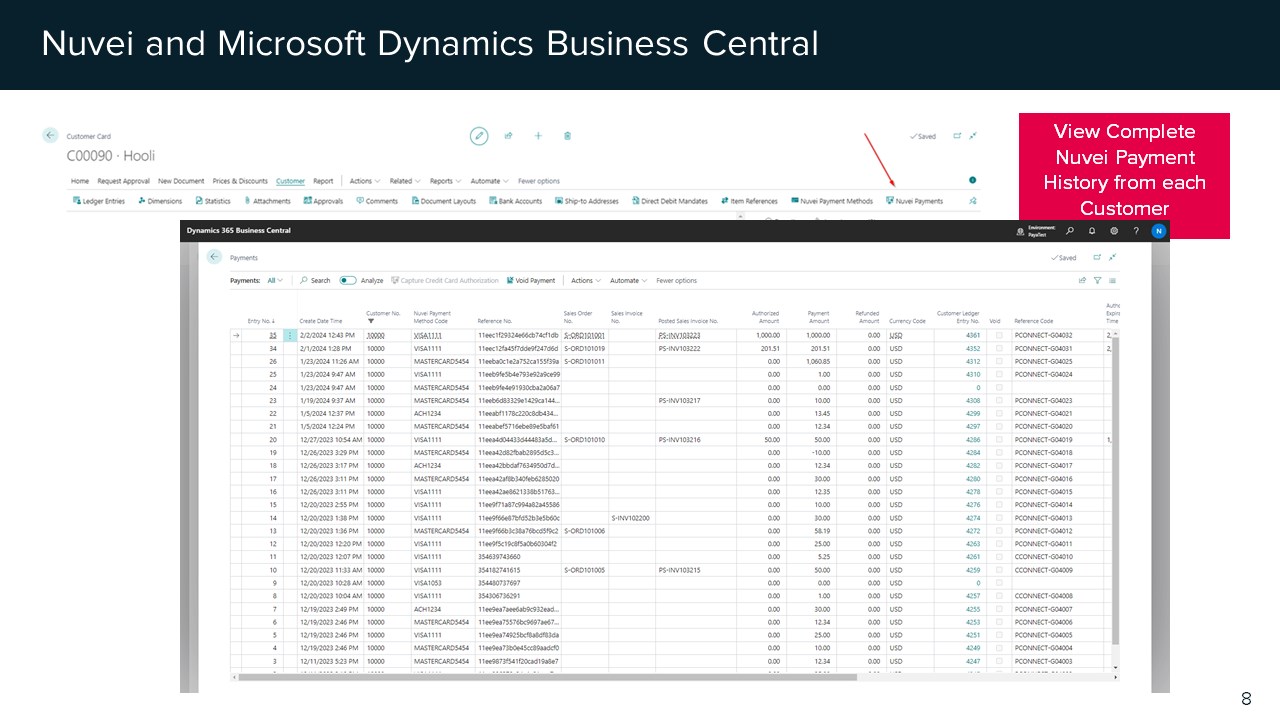Viewport: 1280px width, 720px height.
Task: Open Nuvei Payments from customer ribbon
Action: [x=914, y=201]
